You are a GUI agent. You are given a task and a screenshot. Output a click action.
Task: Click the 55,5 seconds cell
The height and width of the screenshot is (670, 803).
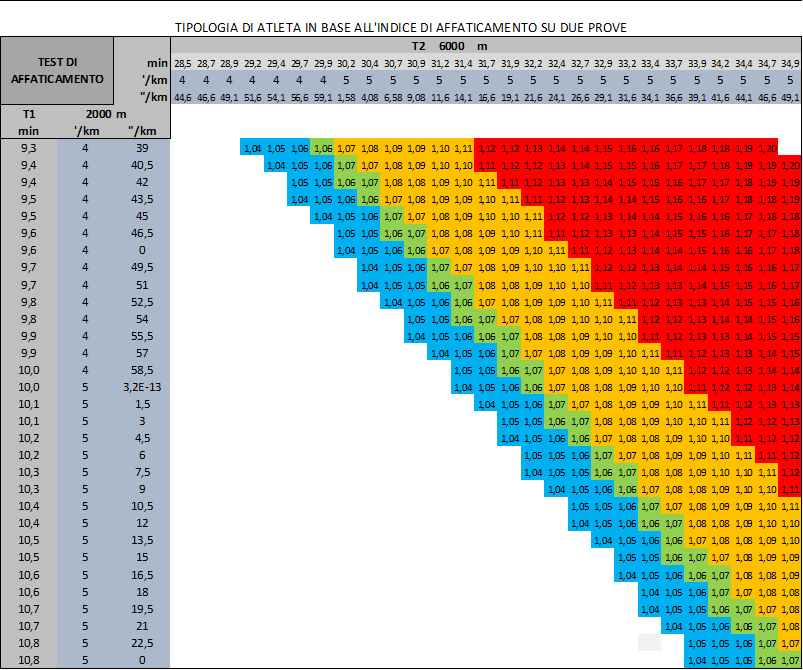[x=142, y=336]
